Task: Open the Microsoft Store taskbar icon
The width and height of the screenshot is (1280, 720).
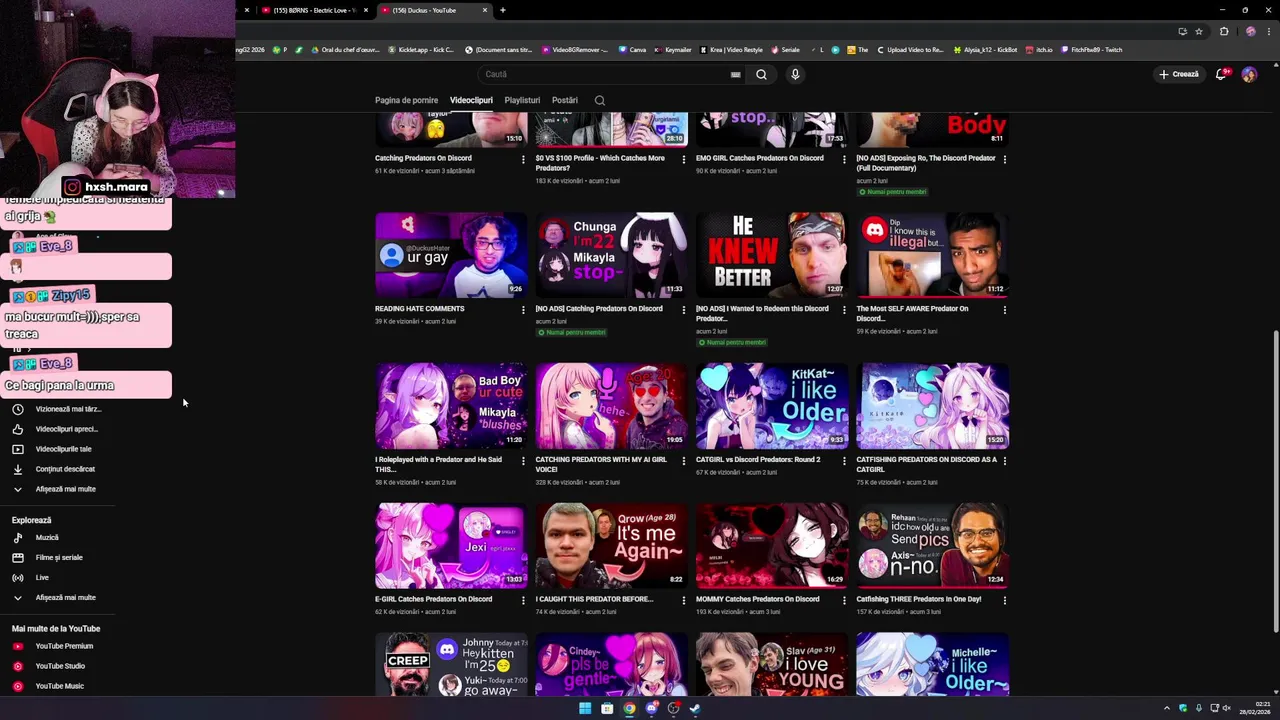Action: click(607, 709)
